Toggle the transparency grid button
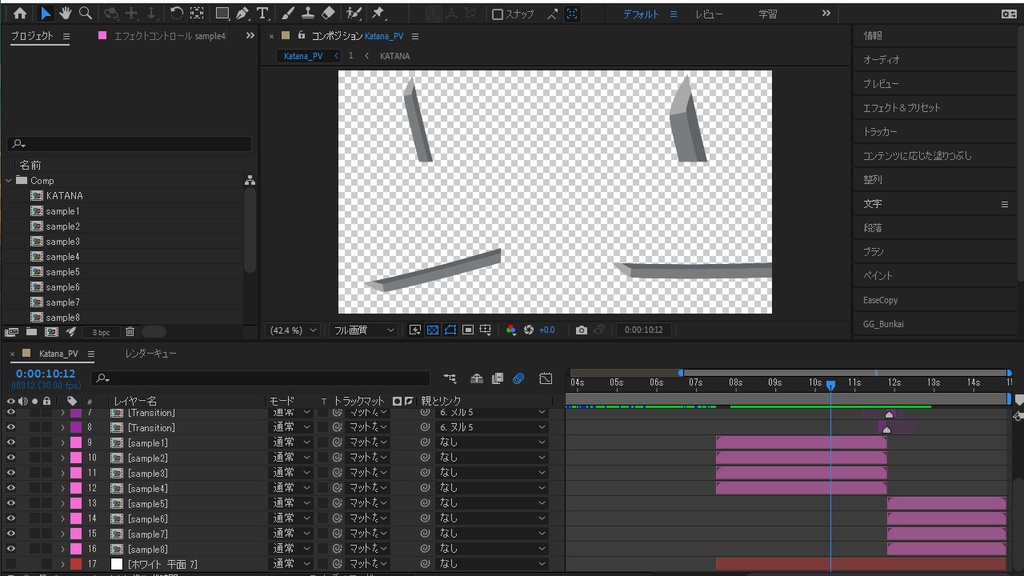 pos(433,330)
